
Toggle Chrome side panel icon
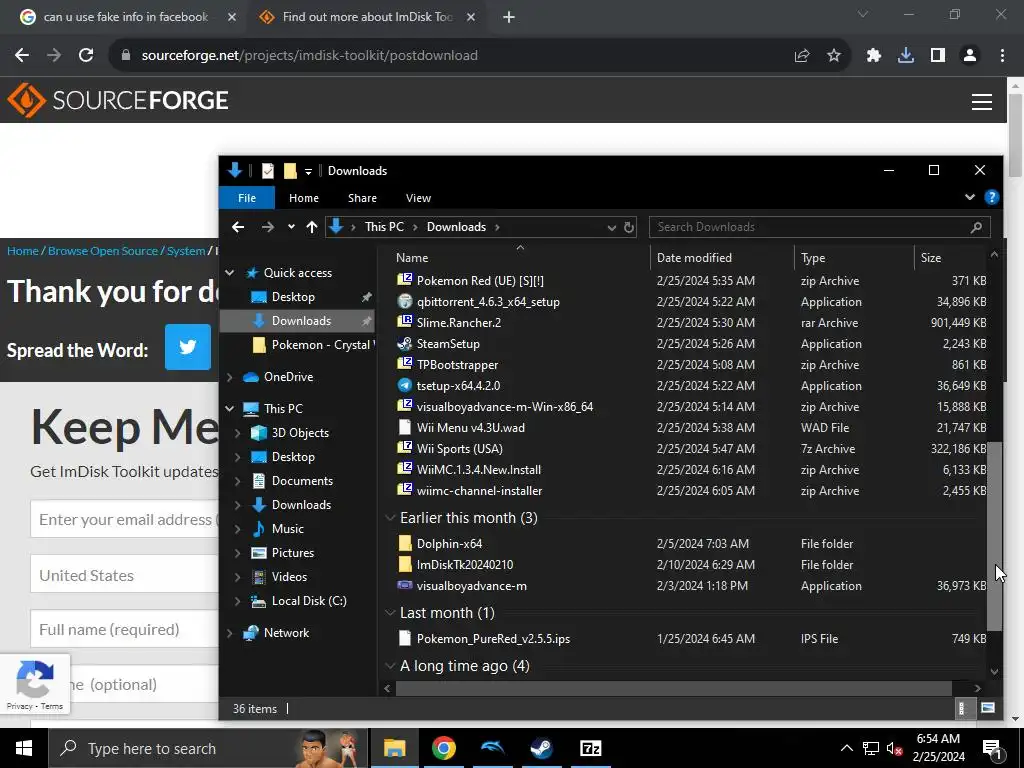point(938,56)
